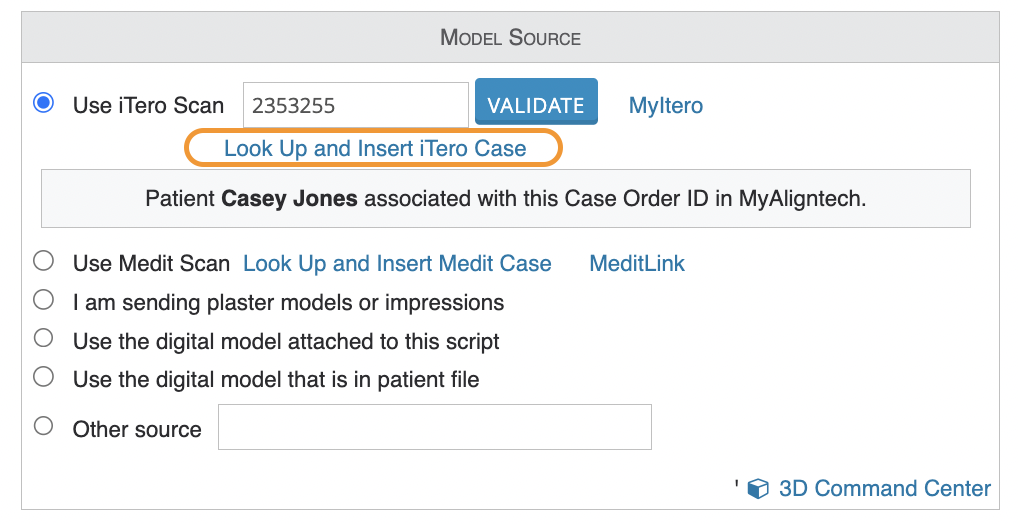Select radio for digital model attached to script

(43, 338)
